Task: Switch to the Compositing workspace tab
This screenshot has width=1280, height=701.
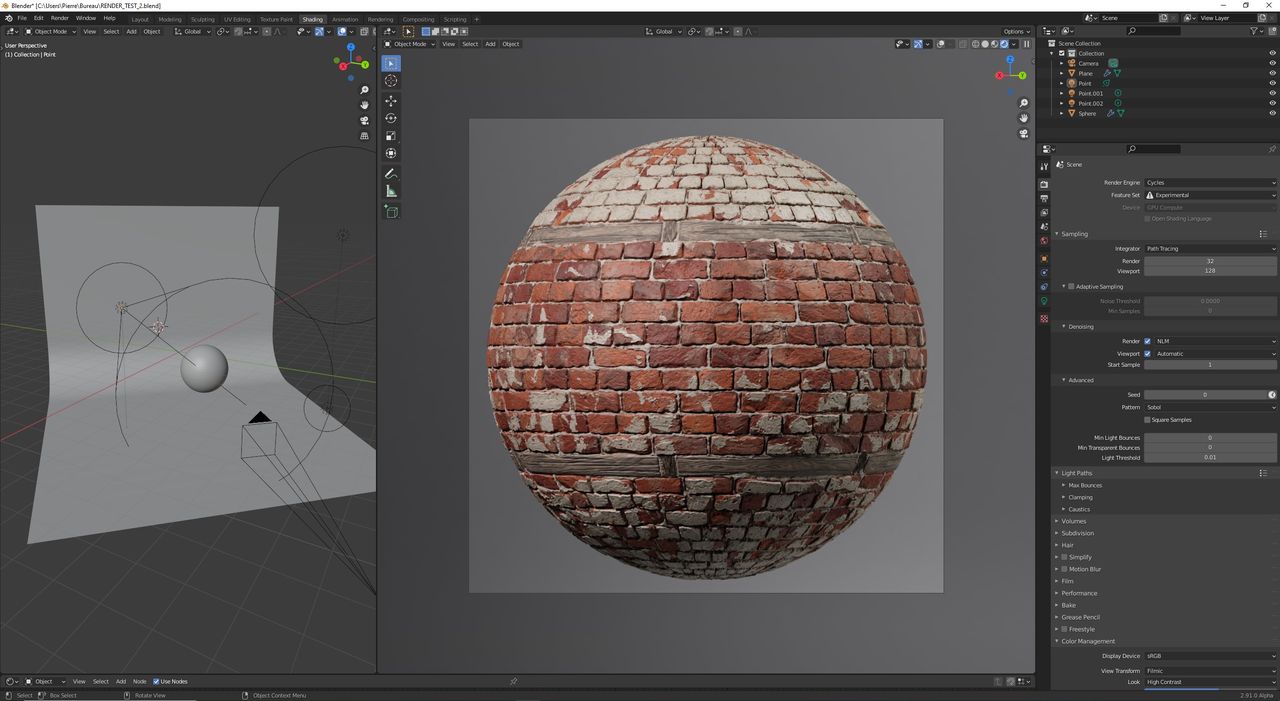Action: click(x=418, y=19)
